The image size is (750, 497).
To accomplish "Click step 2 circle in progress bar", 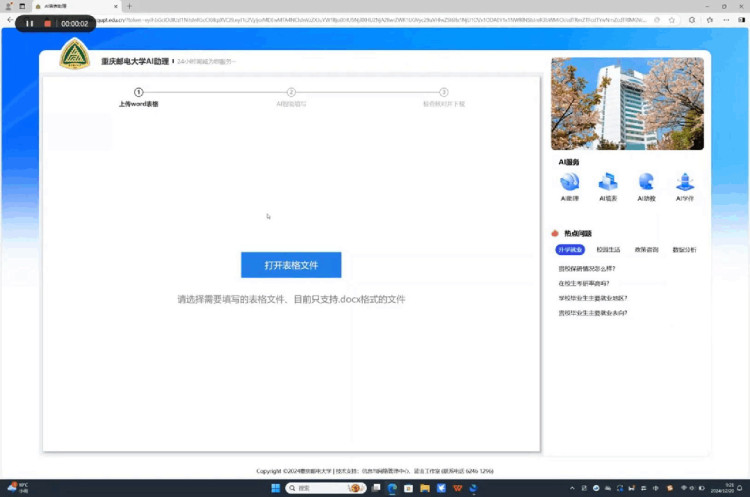I will pyautogui.click(x=291, y=92).
